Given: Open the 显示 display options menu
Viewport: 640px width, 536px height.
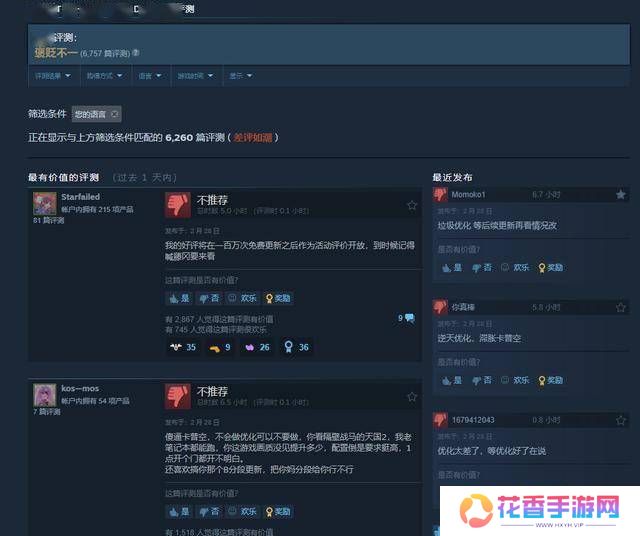Looking at the screenshot, I should (x=240, y=75).
